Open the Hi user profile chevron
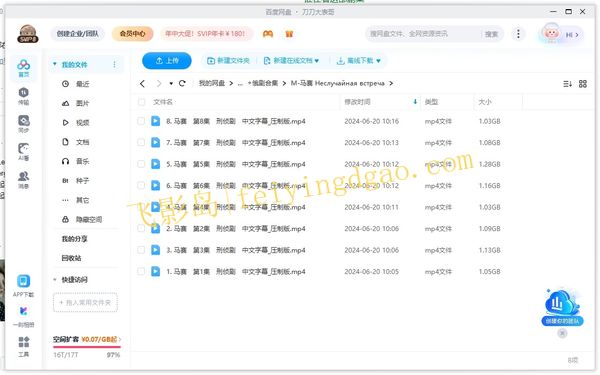 [577, 34]
